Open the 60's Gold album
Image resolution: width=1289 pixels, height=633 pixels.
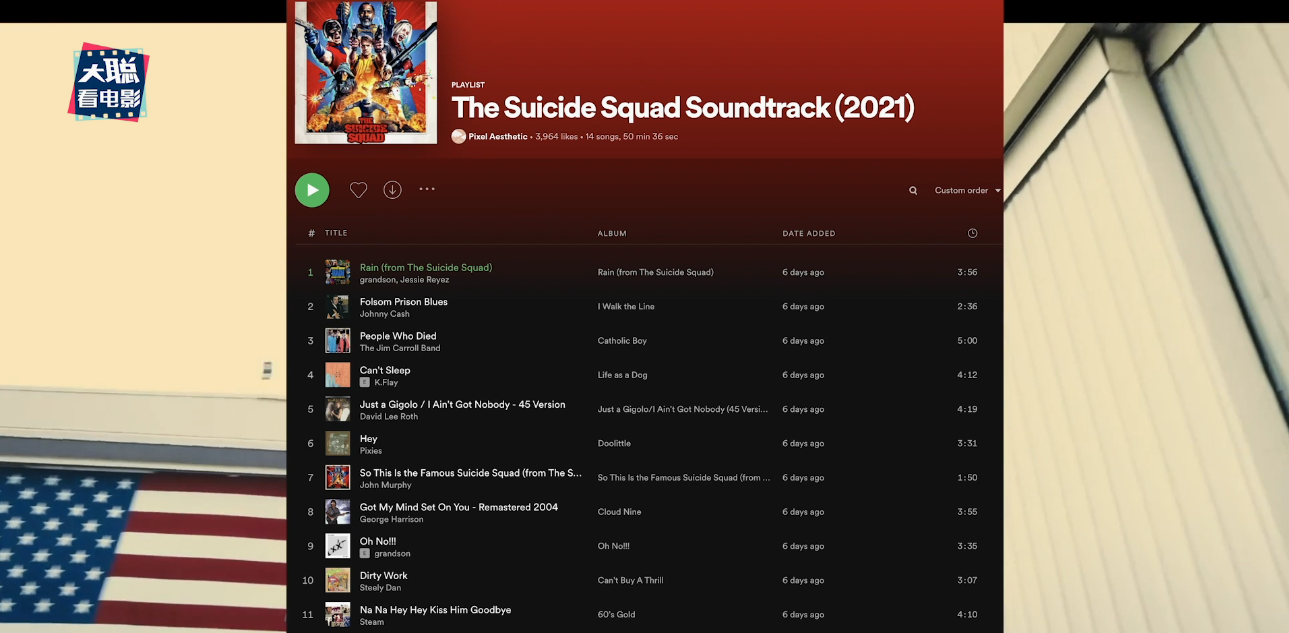617,615
